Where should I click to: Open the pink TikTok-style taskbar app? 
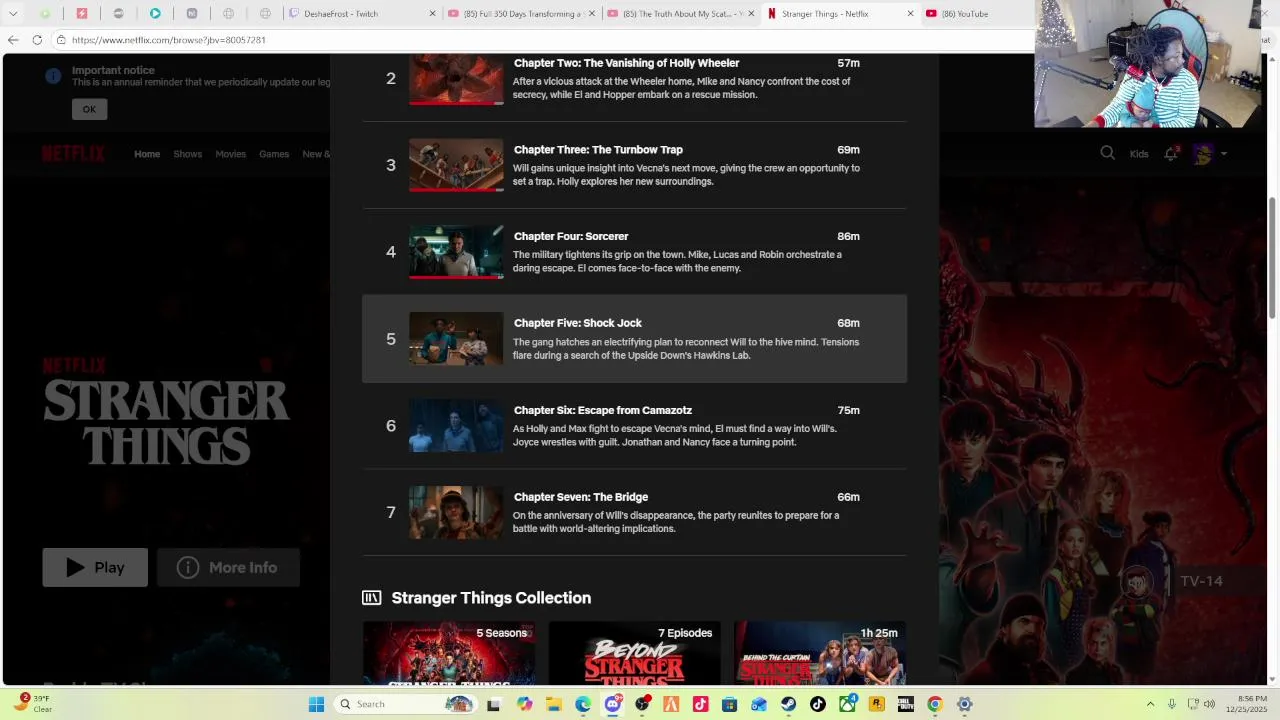point(700,704)
